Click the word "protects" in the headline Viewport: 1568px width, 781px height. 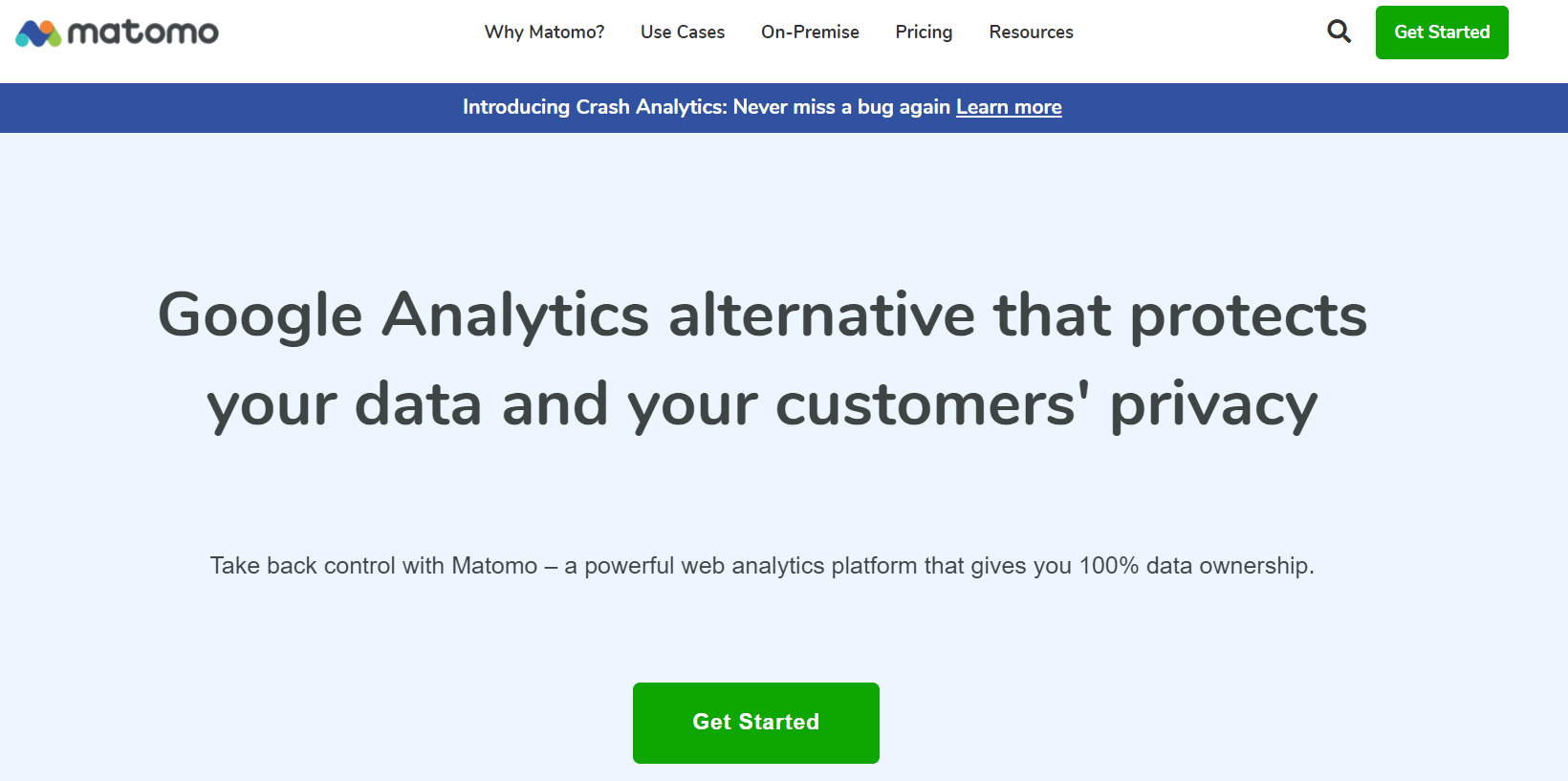(1248, 315)
